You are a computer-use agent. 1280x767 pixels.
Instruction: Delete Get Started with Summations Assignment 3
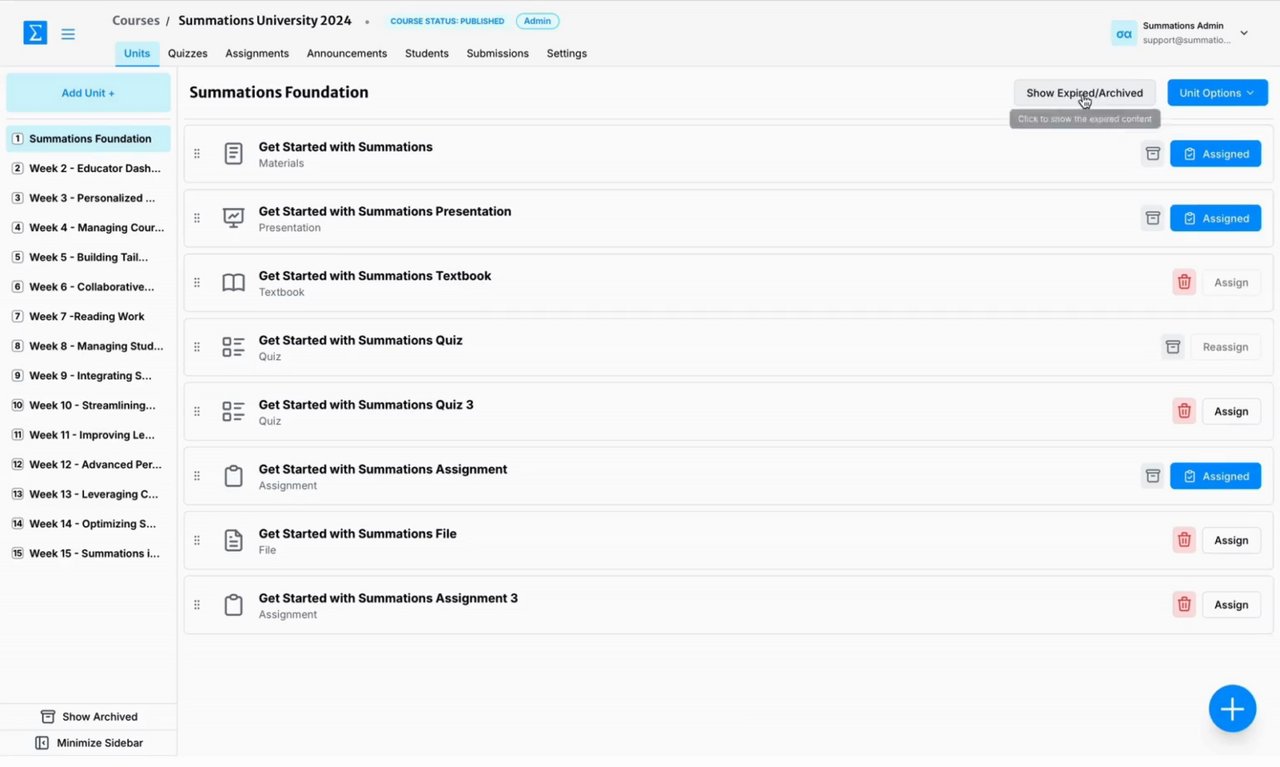[1184, 605]
